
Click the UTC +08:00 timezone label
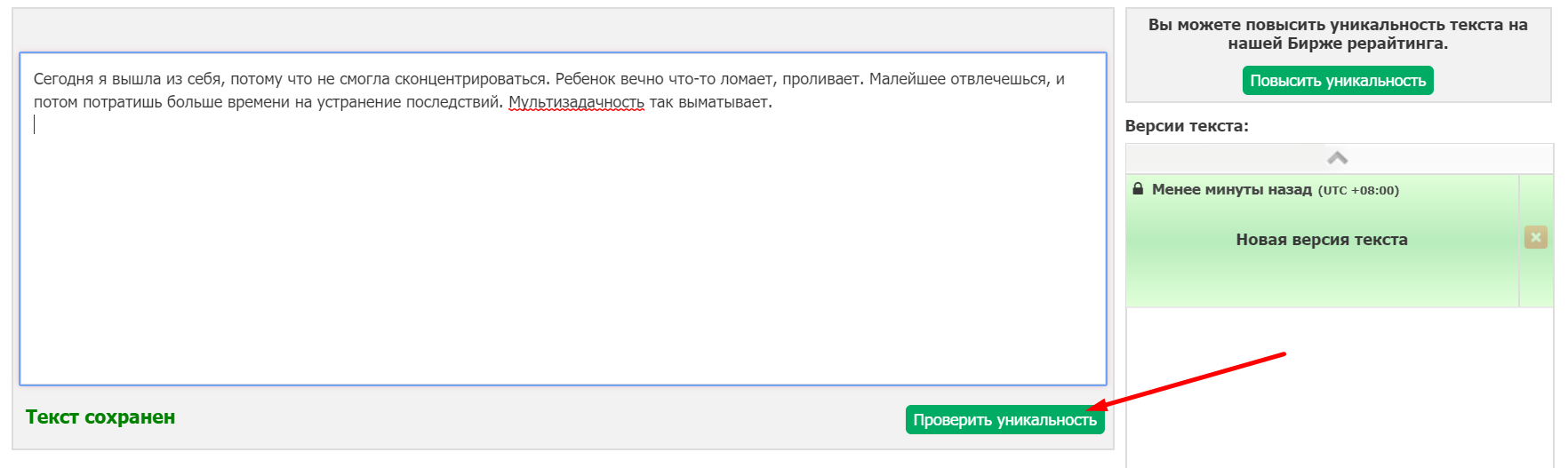[x=1358, y=191]
